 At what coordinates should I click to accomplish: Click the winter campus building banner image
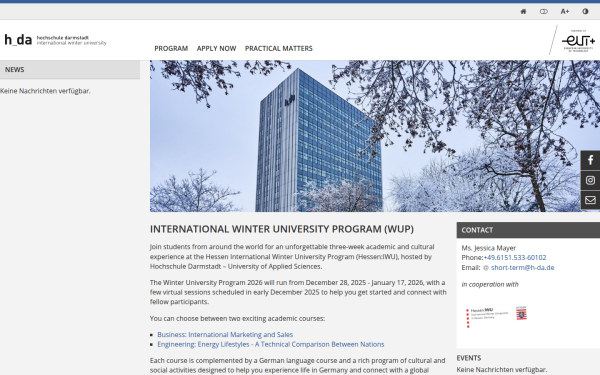375,136
